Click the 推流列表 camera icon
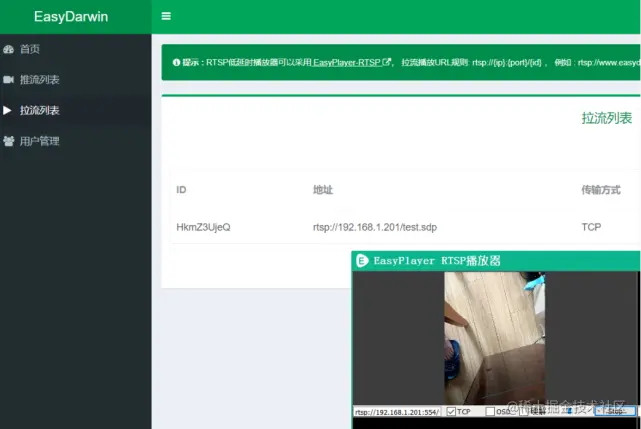 coord(9,79)
